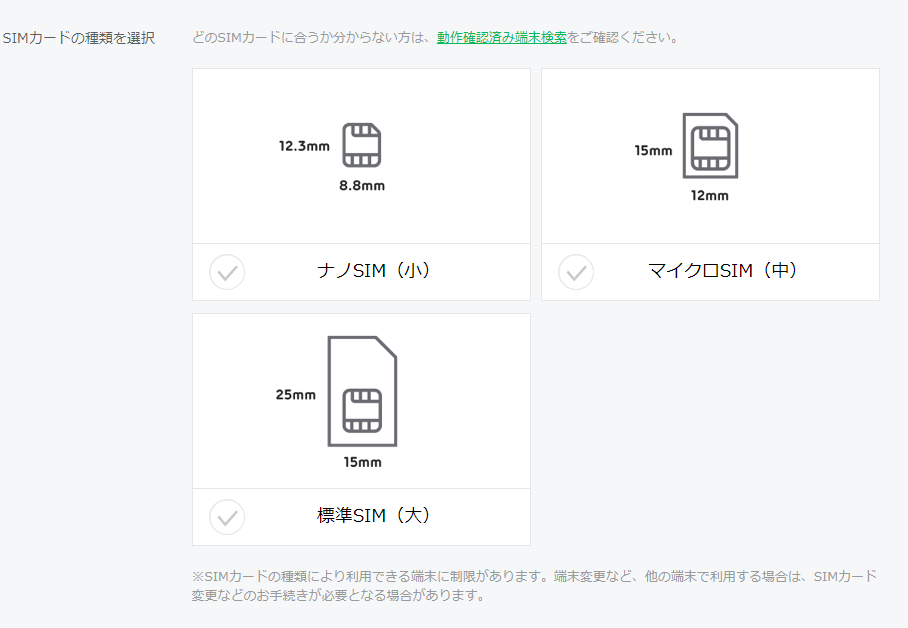Tick the checkmark circle for 標準SIM
This screenshot has height=628, width=908.
coord(227,517)
